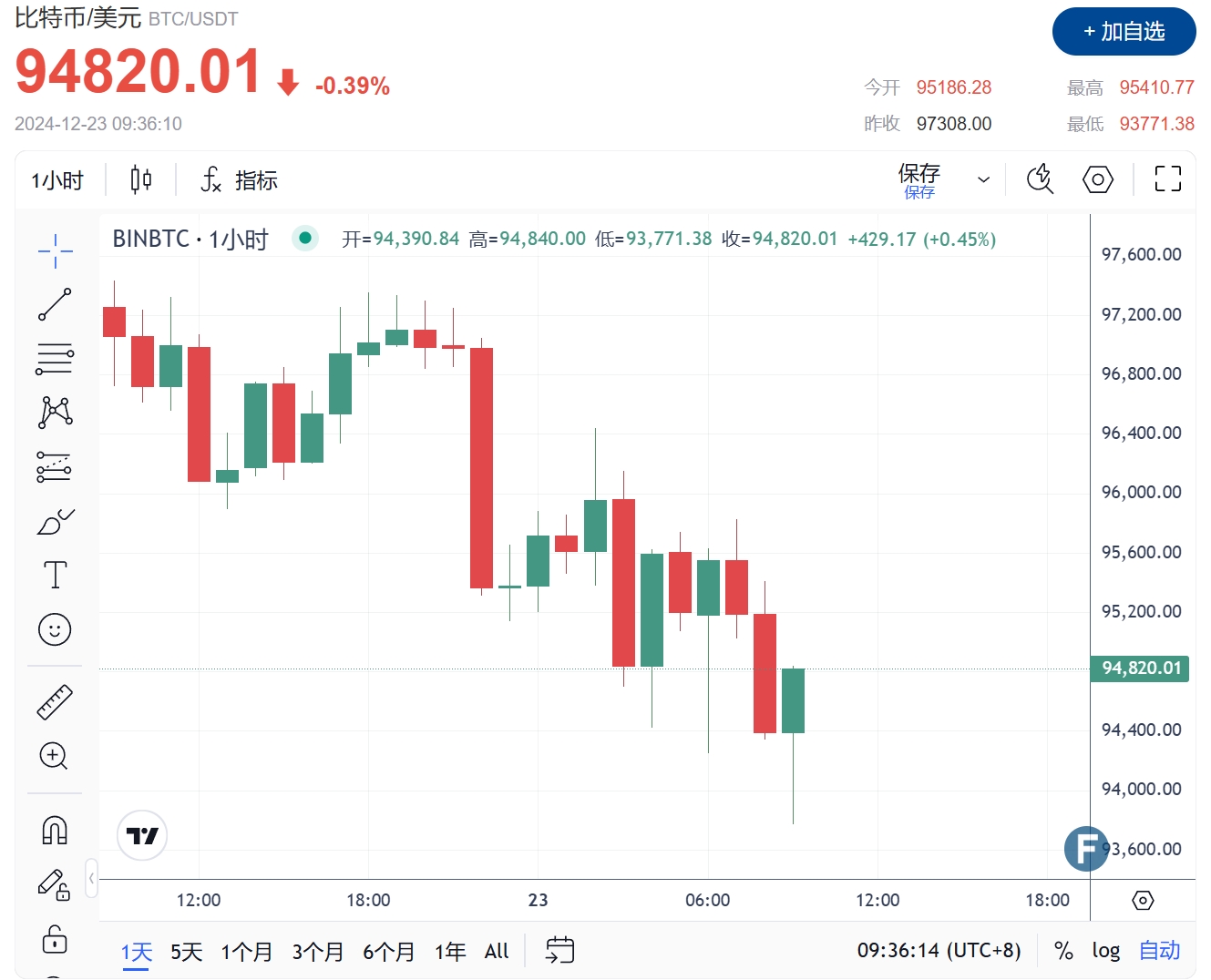
Task: Select the trend line drawing tool
Action: (x=55, y=304)
